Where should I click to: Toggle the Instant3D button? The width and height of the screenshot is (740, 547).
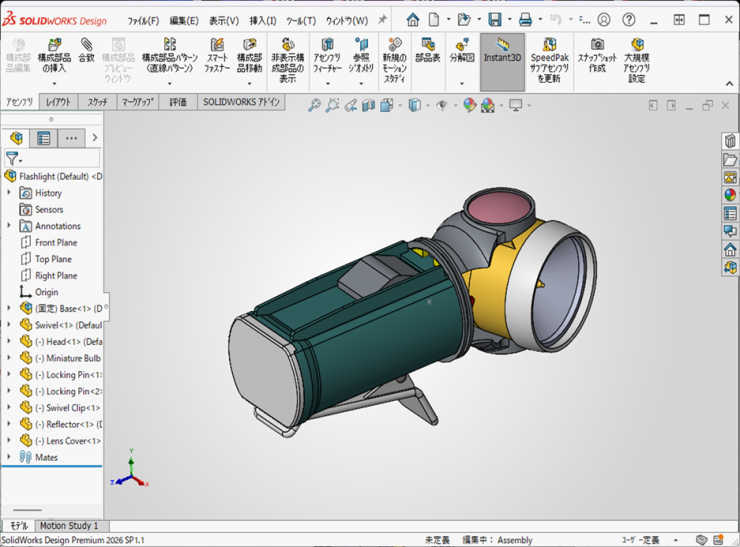point(502,50)
